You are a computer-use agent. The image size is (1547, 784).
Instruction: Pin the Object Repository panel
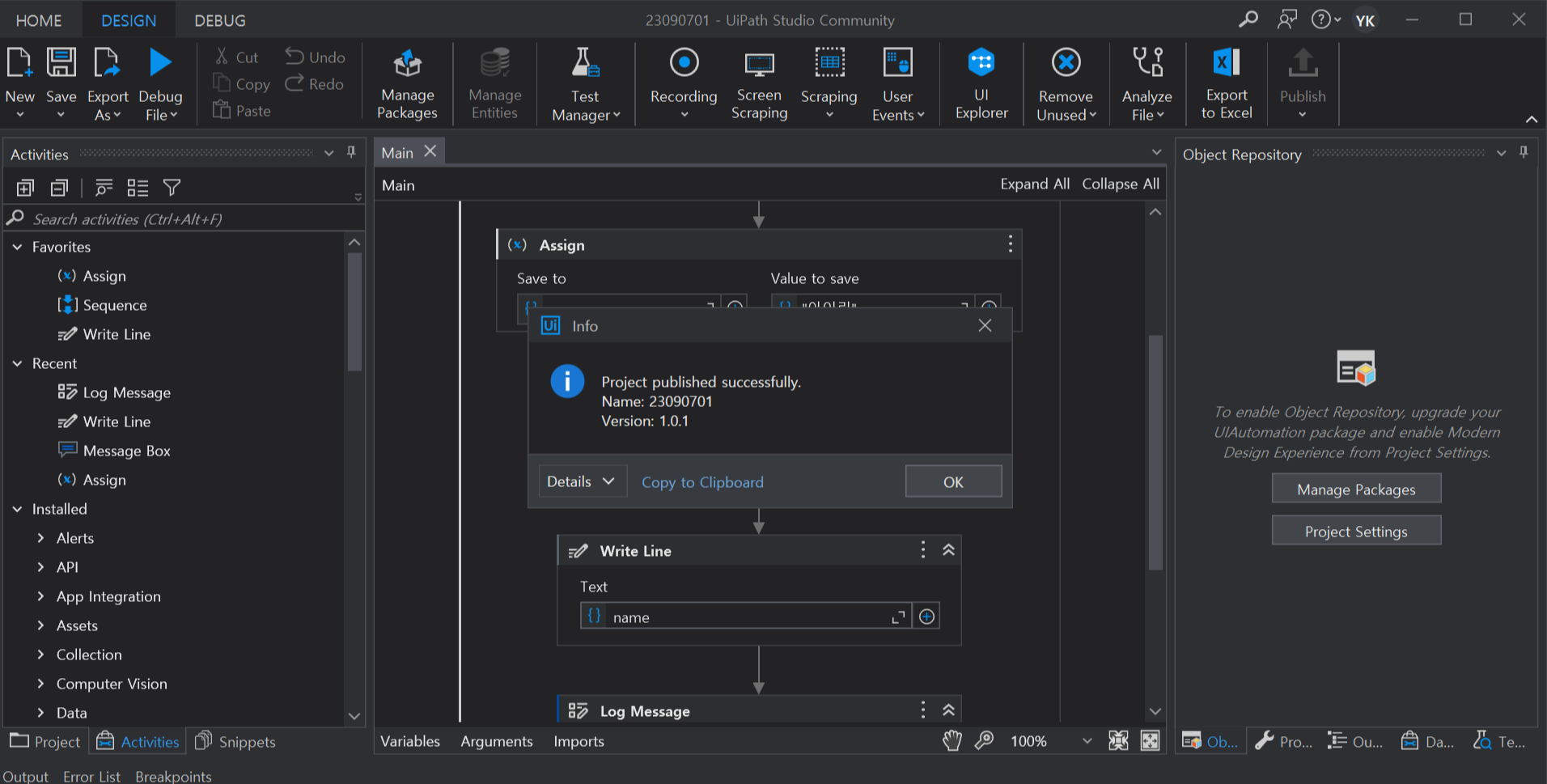pyautogui.click(x=1524, y=152)
